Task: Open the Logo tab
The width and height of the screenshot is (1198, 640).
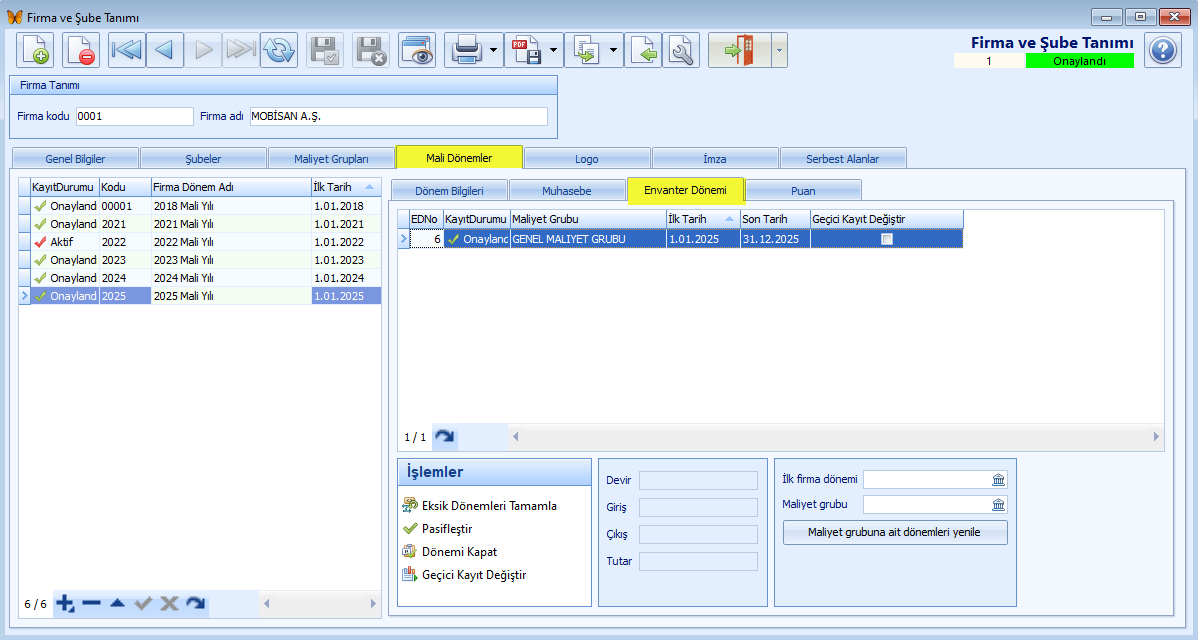Action: [x=587, y=159]
